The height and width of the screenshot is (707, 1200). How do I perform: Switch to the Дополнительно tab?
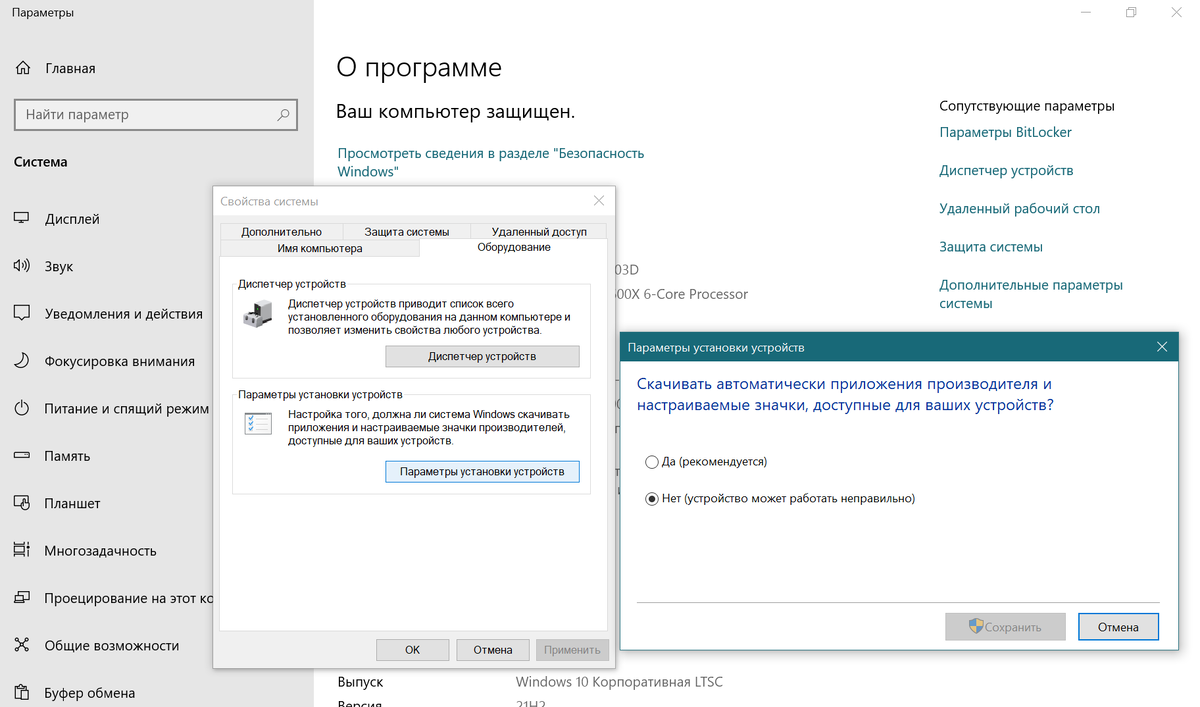click(x=281, y=231)
